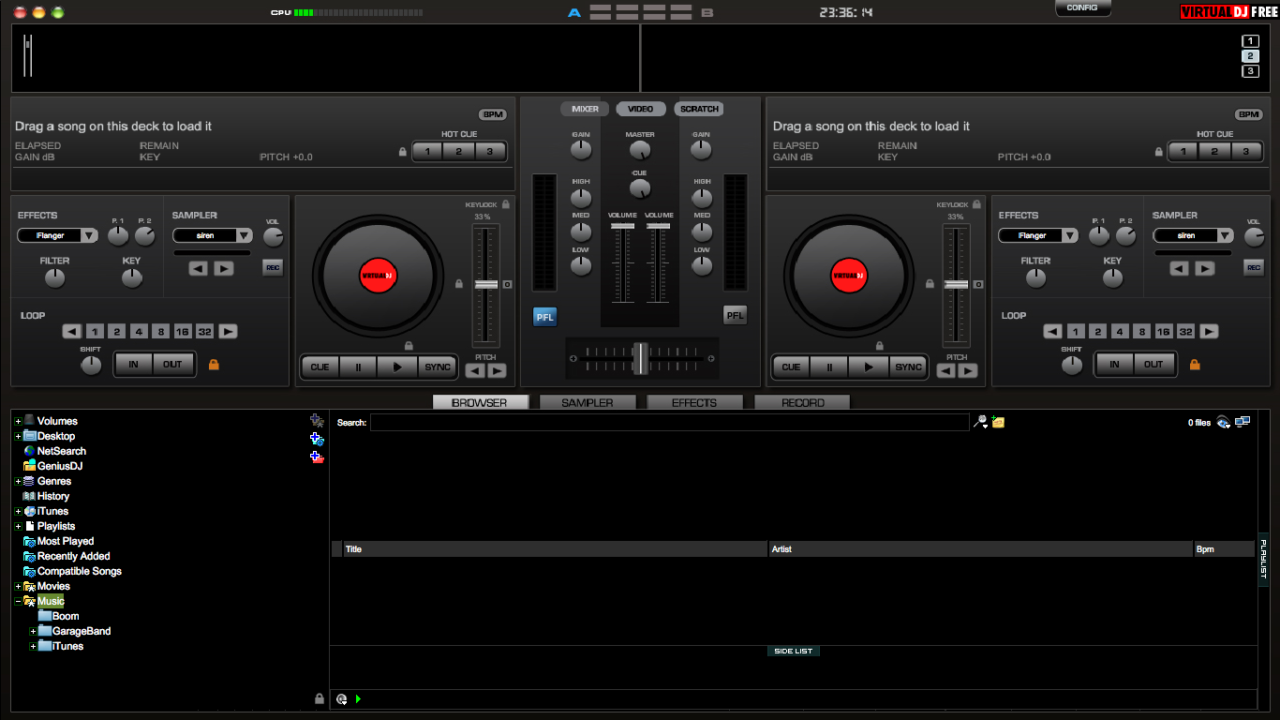This screenshot has height=720, width=1280.
Task: Click the eye view options icon near file count
Action: (1224, 422)
